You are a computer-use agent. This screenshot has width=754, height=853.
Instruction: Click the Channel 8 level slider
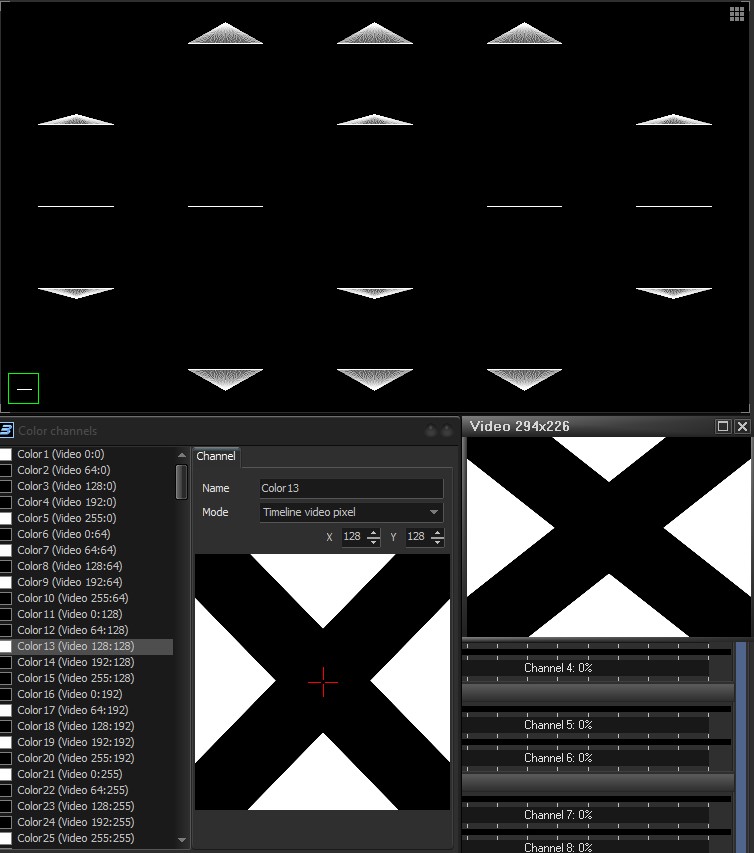[x=585, y=846]
